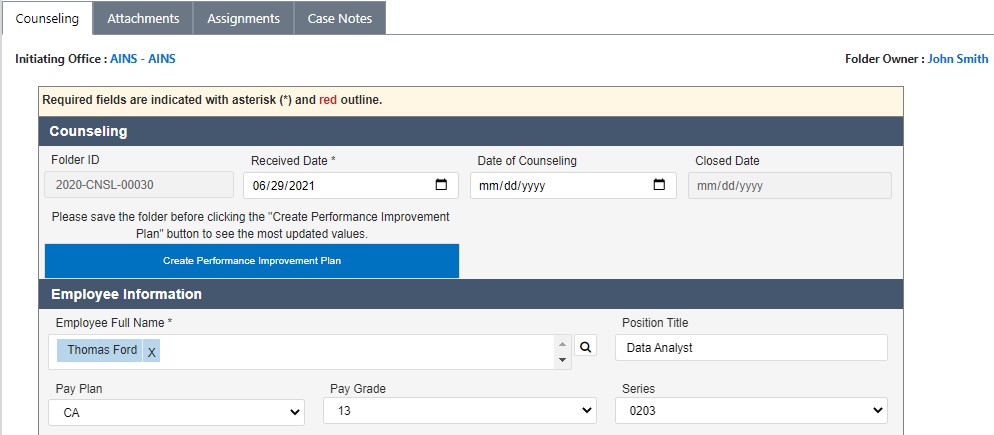Switch to the Counseling tab
The width and height of the screenshot is (994, 435).
[x=47, y=18]
